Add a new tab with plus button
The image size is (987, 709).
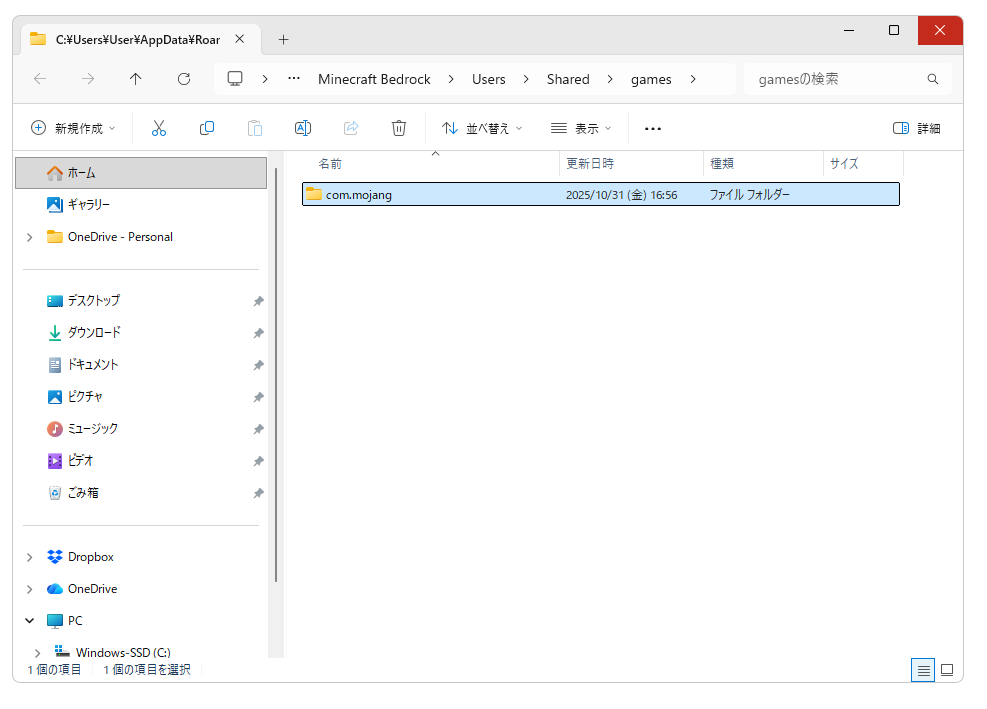(283, 39)
